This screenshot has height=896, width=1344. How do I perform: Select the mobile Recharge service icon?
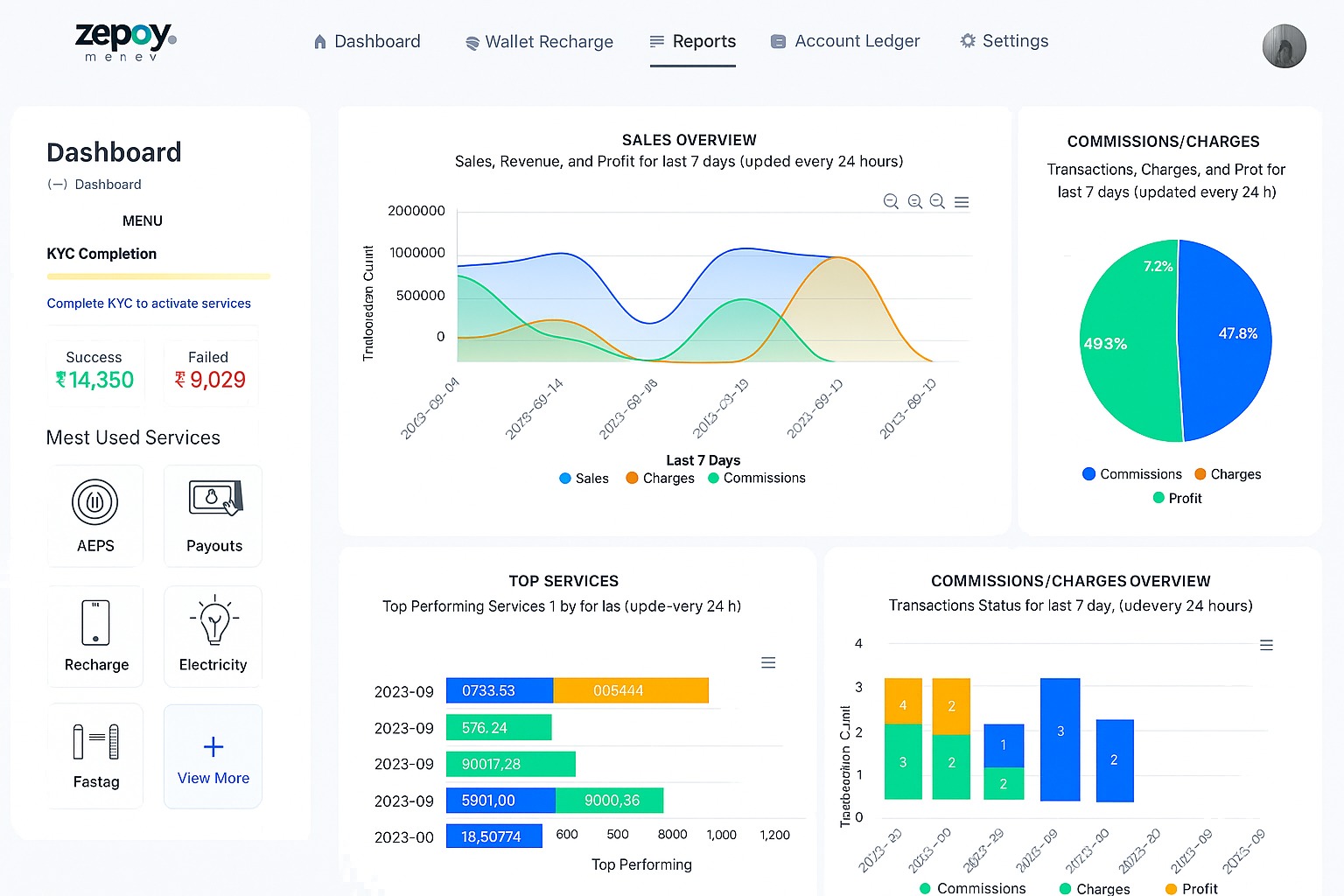[x=95, y=622]
